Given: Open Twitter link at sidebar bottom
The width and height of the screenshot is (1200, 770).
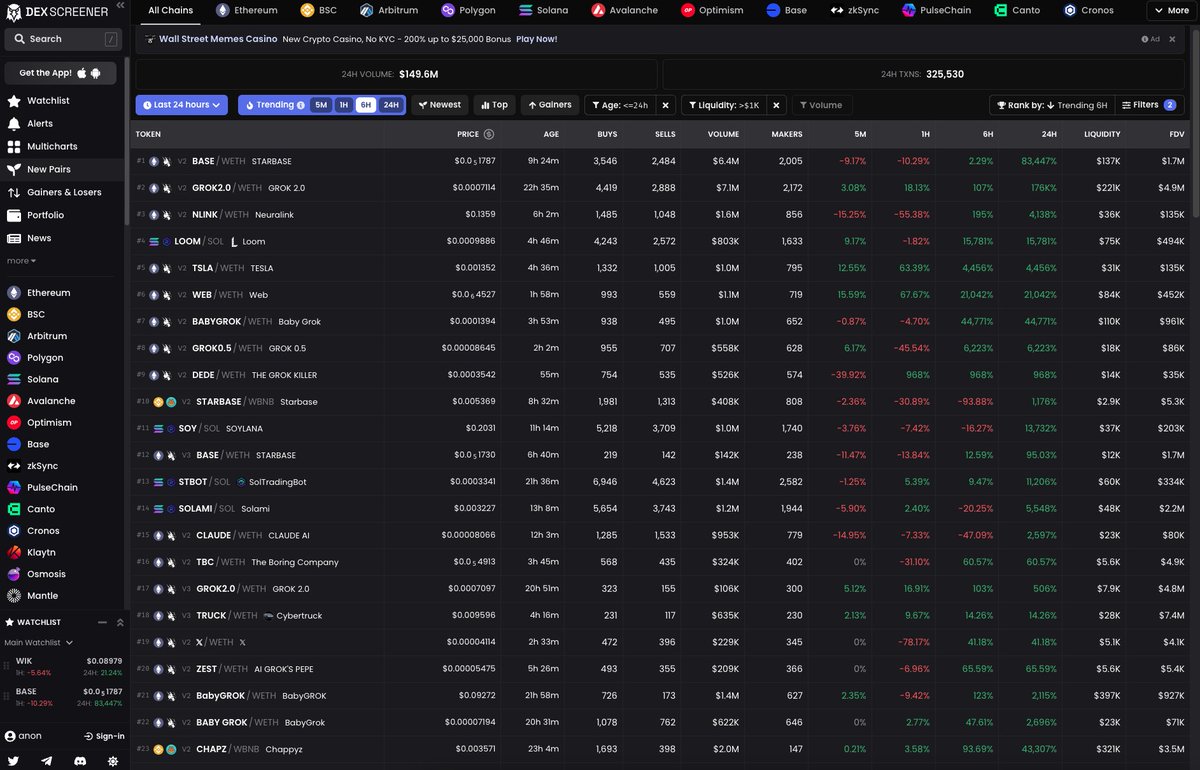Looking at the screenshot, I should [x=14, y=761].
